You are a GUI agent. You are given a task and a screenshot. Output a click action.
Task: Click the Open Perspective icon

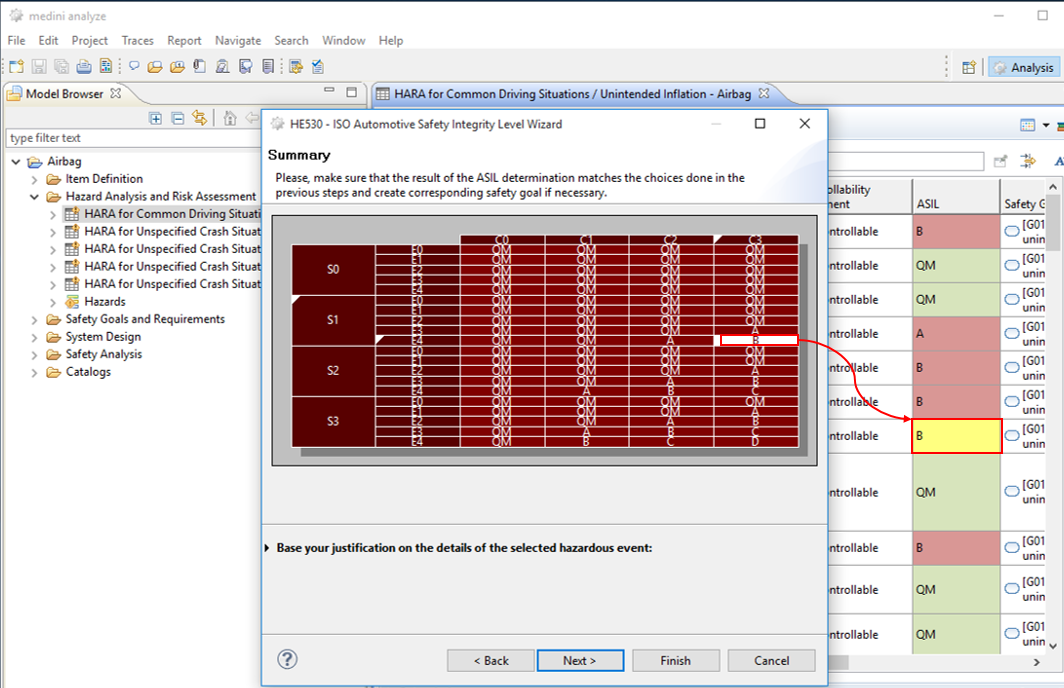968,67
